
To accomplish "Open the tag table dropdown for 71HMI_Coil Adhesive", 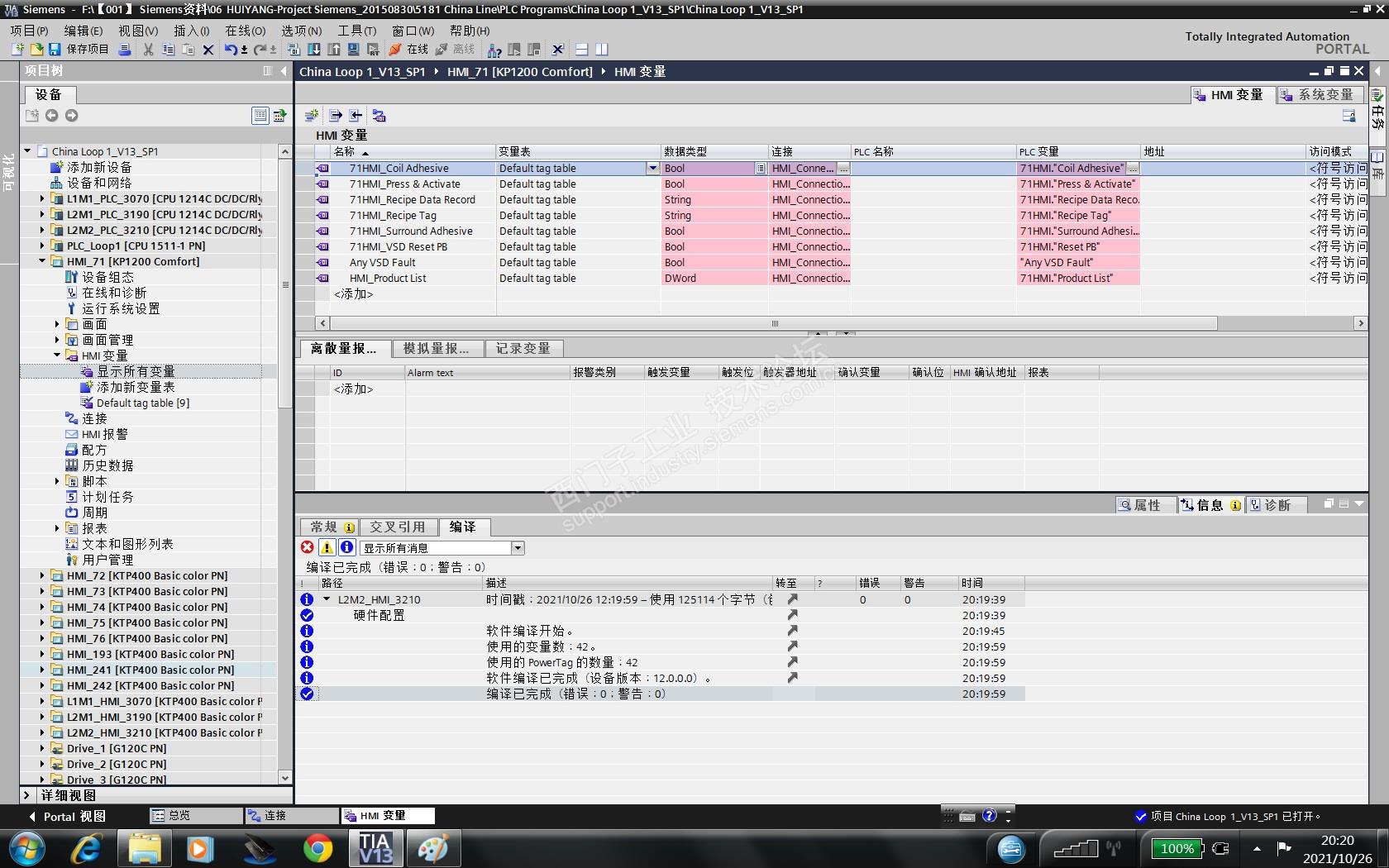I will pyautogui.click(x=652, y=169).
